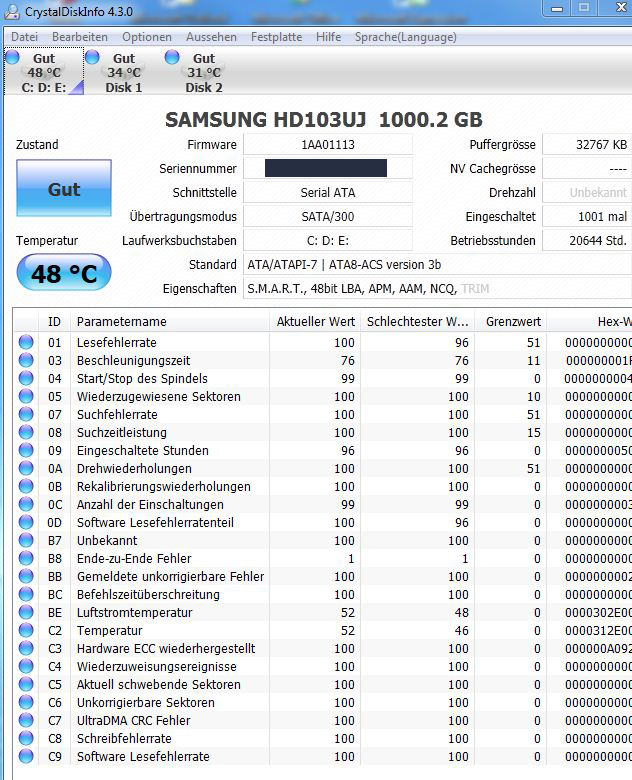Switch to Disk 1 tab

point(123,72)
